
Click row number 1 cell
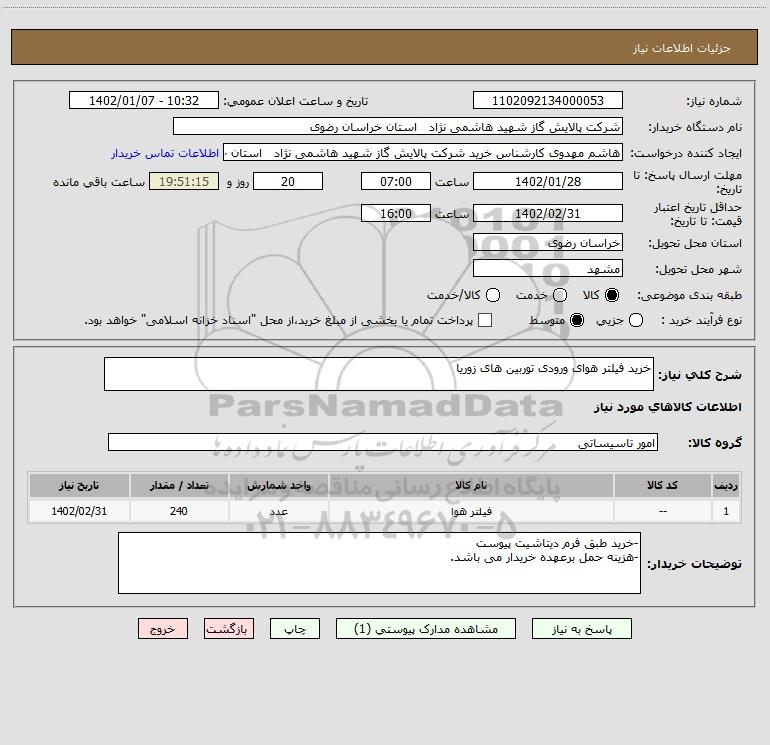pyautogui.click(x=726, y=511)
